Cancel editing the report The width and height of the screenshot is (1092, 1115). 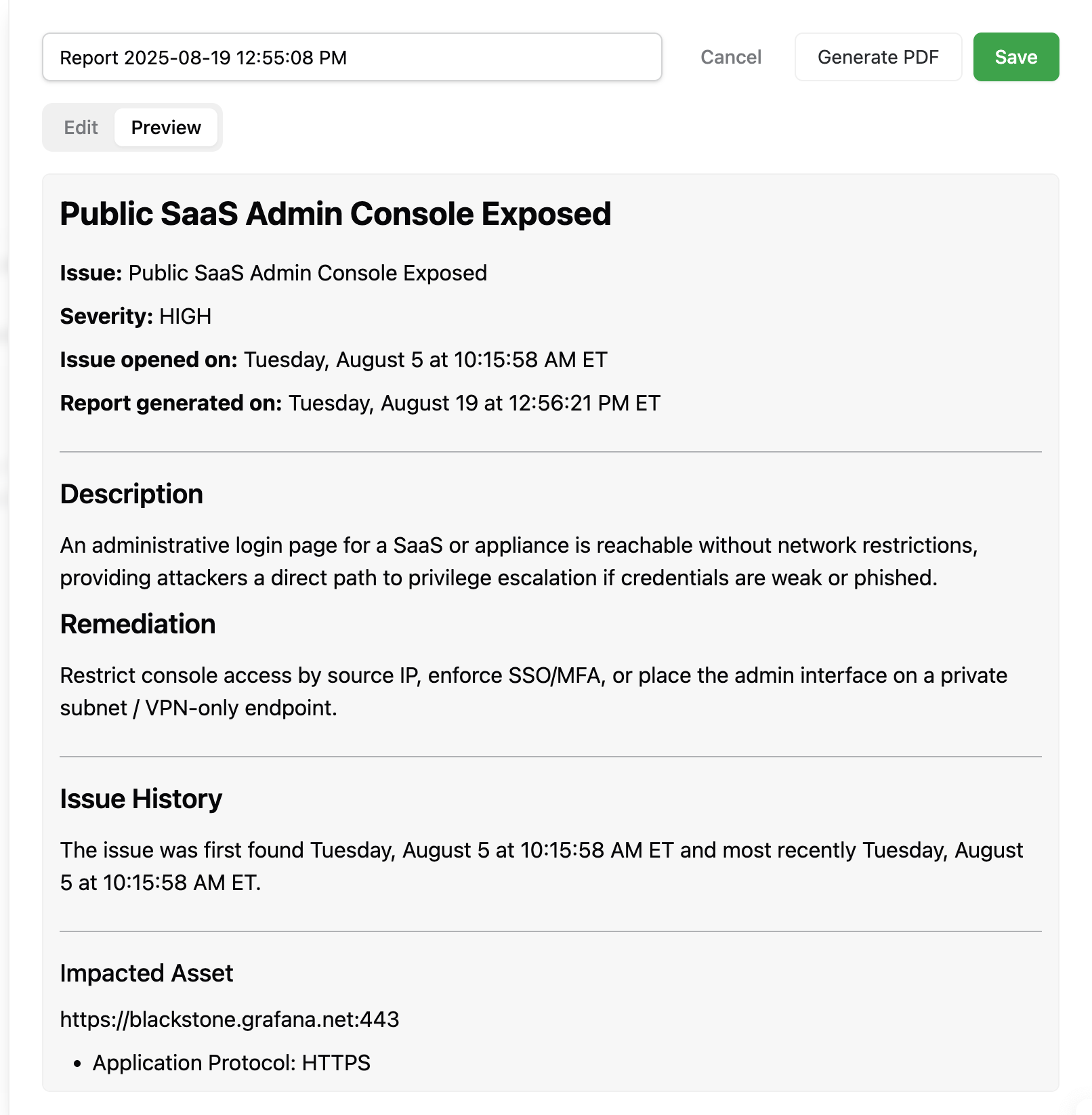(x=730, y=58)
